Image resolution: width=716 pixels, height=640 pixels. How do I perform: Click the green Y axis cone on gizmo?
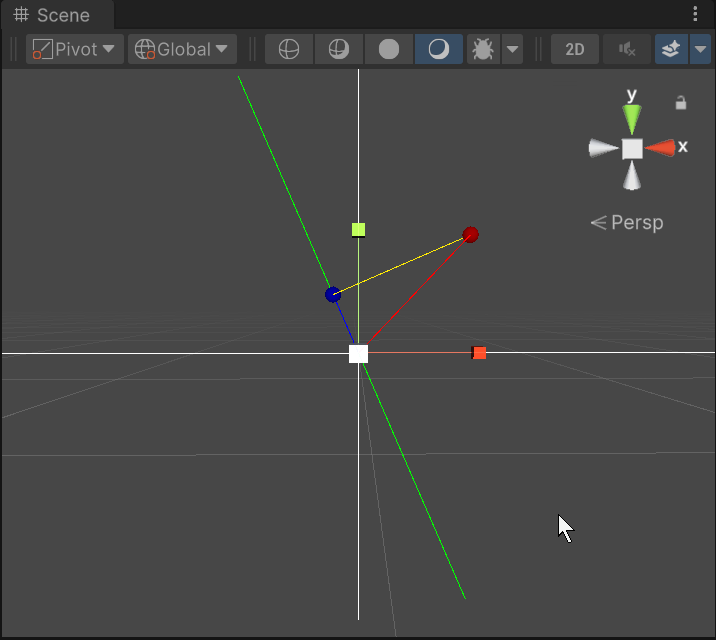(x=632, y=118)
